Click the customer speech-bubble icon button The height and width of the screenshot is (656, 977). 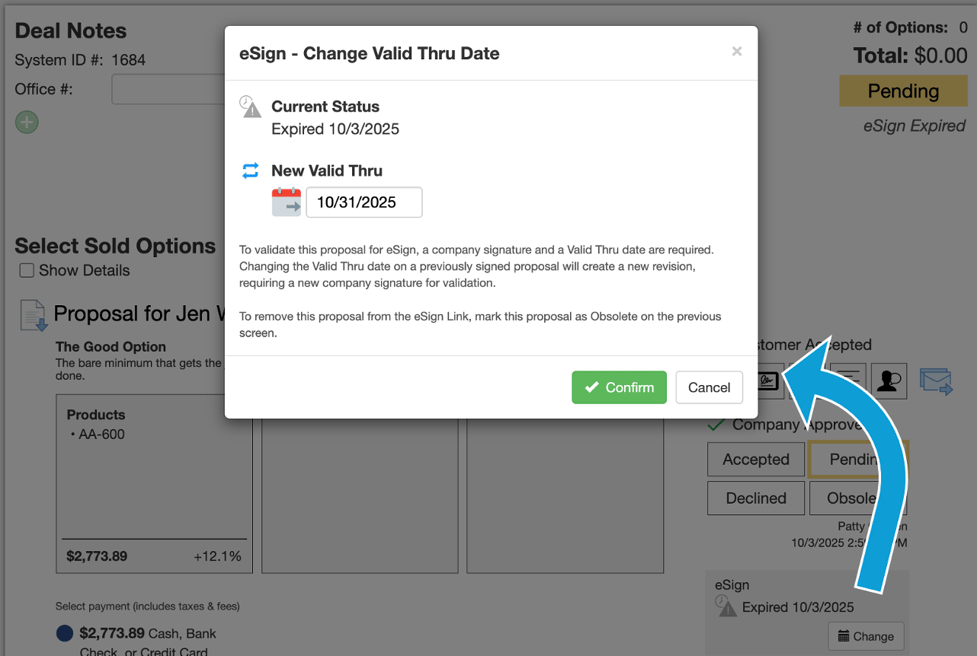tap(889, 381)
